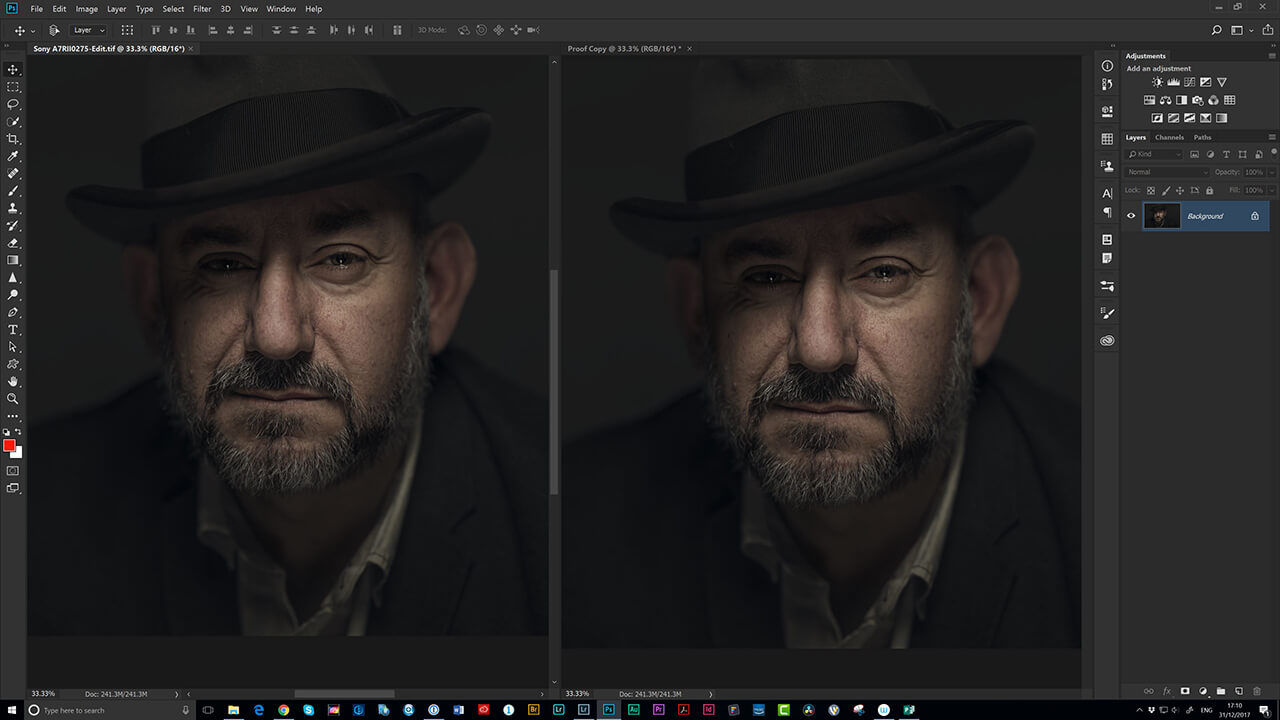Screen dimensions: 1280x720
Task: Pick the Eyedropper tool
Action: pos(13,156)
